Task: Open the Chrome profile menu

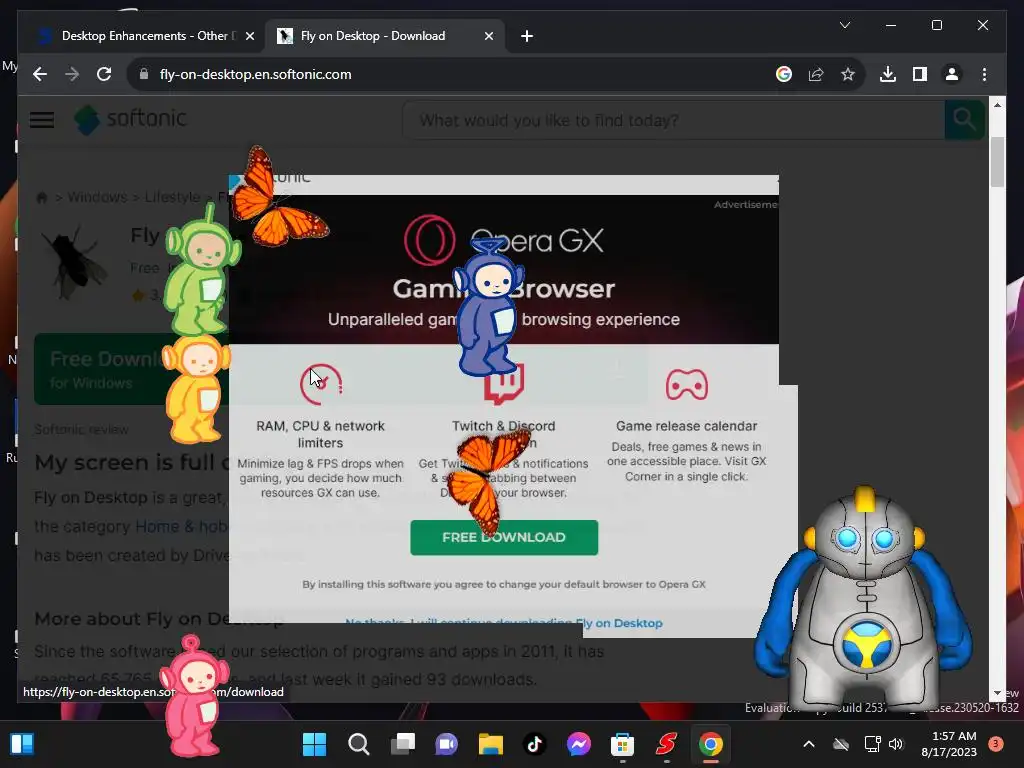Action: coord(952,74)
